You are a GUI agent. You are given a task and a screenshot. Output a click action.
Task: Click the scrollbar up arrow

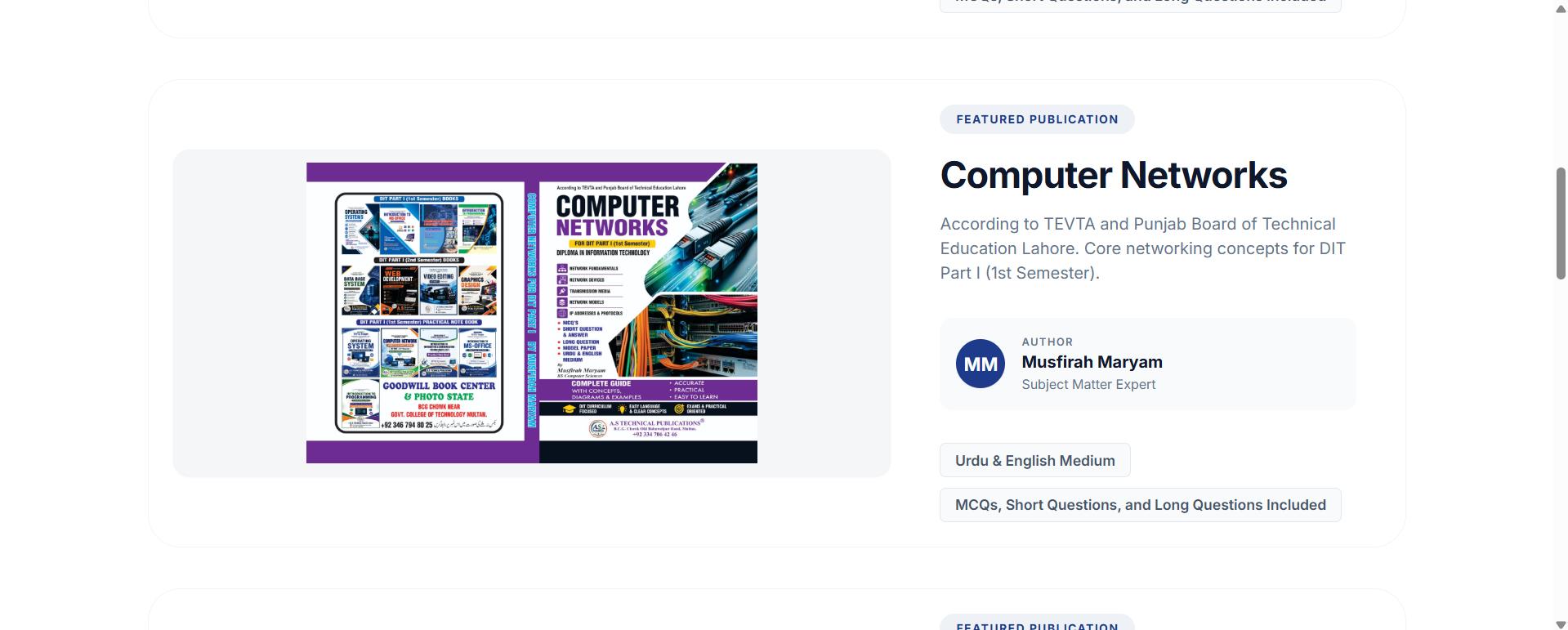(x=1561, y=8)
